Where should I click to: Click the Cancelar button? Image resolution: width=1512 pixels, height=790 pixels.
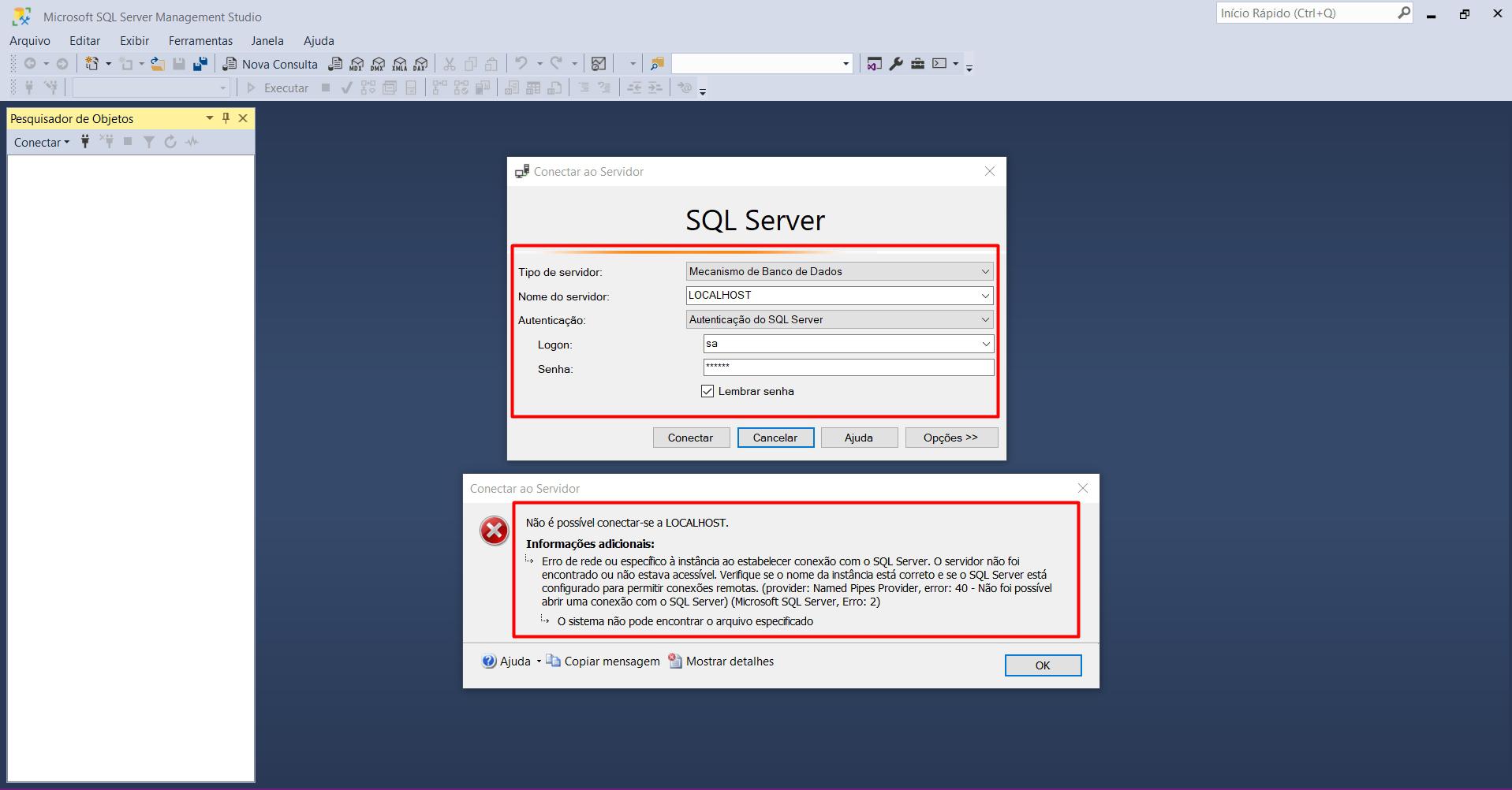point(775,438)
